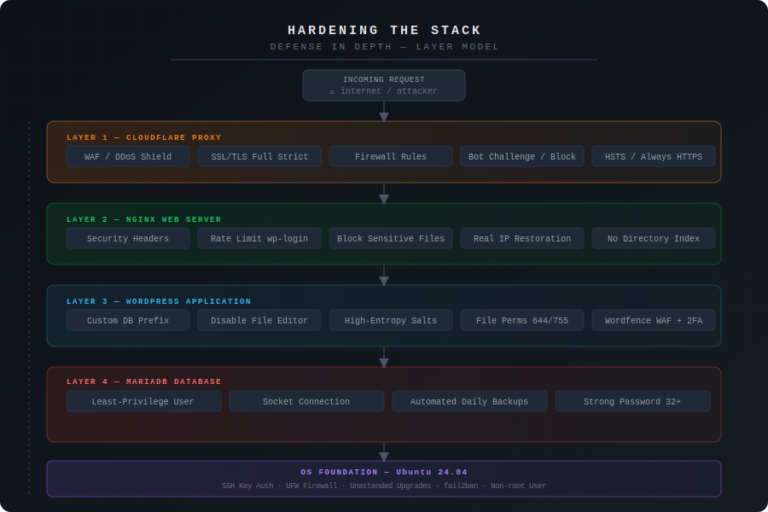The image size is (768, 512).
Task: Click the Bot Challenge / Block box
Action: pos(522,157)
